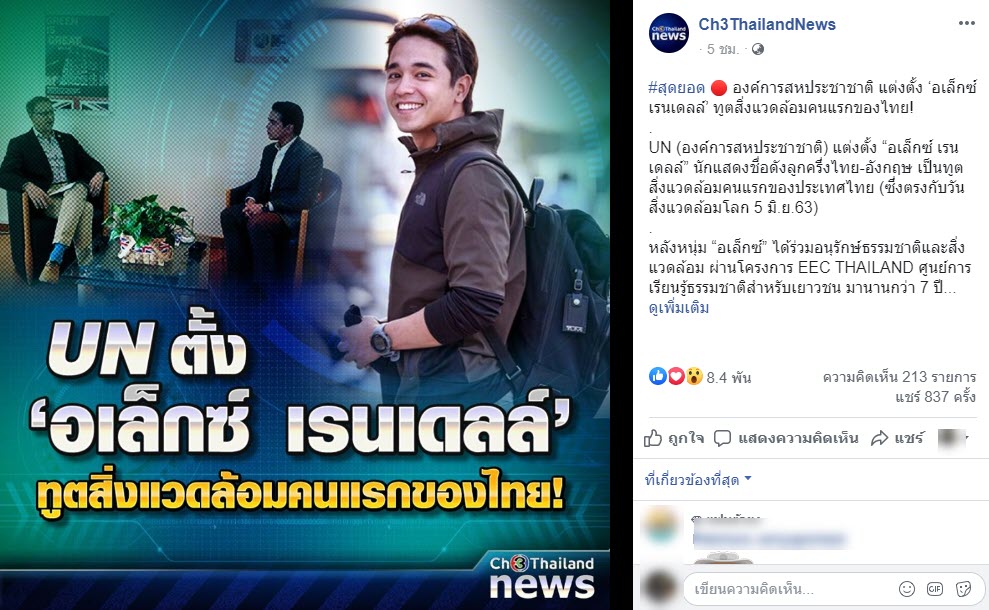Click the เขียนความคิดเห็น comment input field

pyautogui.click(x=788, y=589)
